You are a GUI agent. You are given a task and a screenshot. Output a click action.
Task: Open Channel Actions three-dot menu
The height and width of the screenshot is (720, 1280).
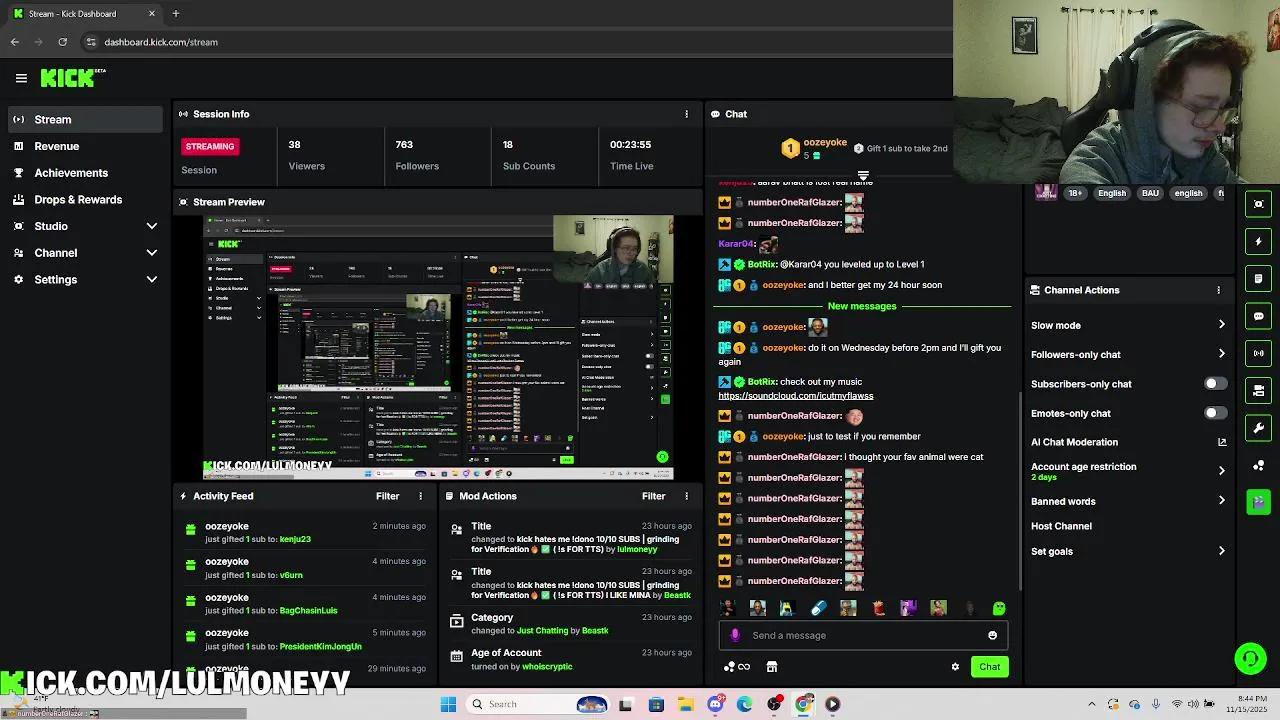[1218, 290]
